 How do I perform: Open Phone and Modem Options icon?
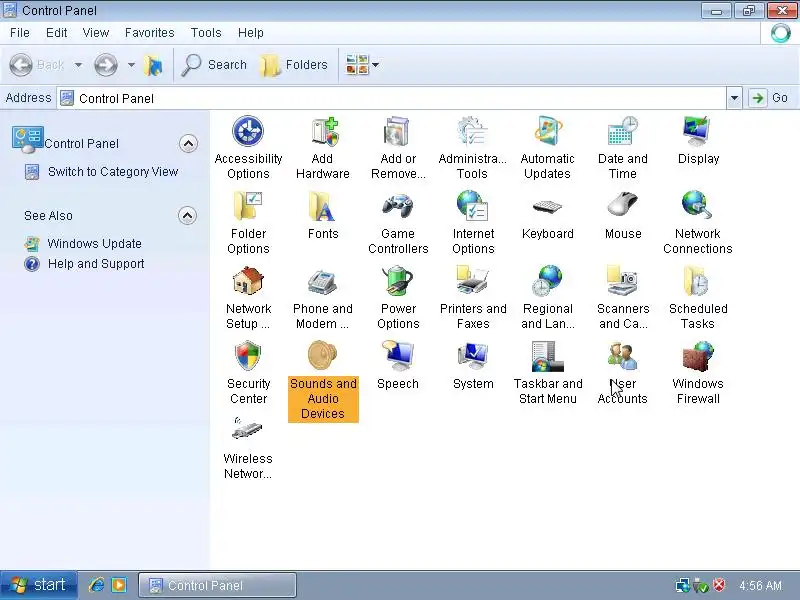coord(323,282)
